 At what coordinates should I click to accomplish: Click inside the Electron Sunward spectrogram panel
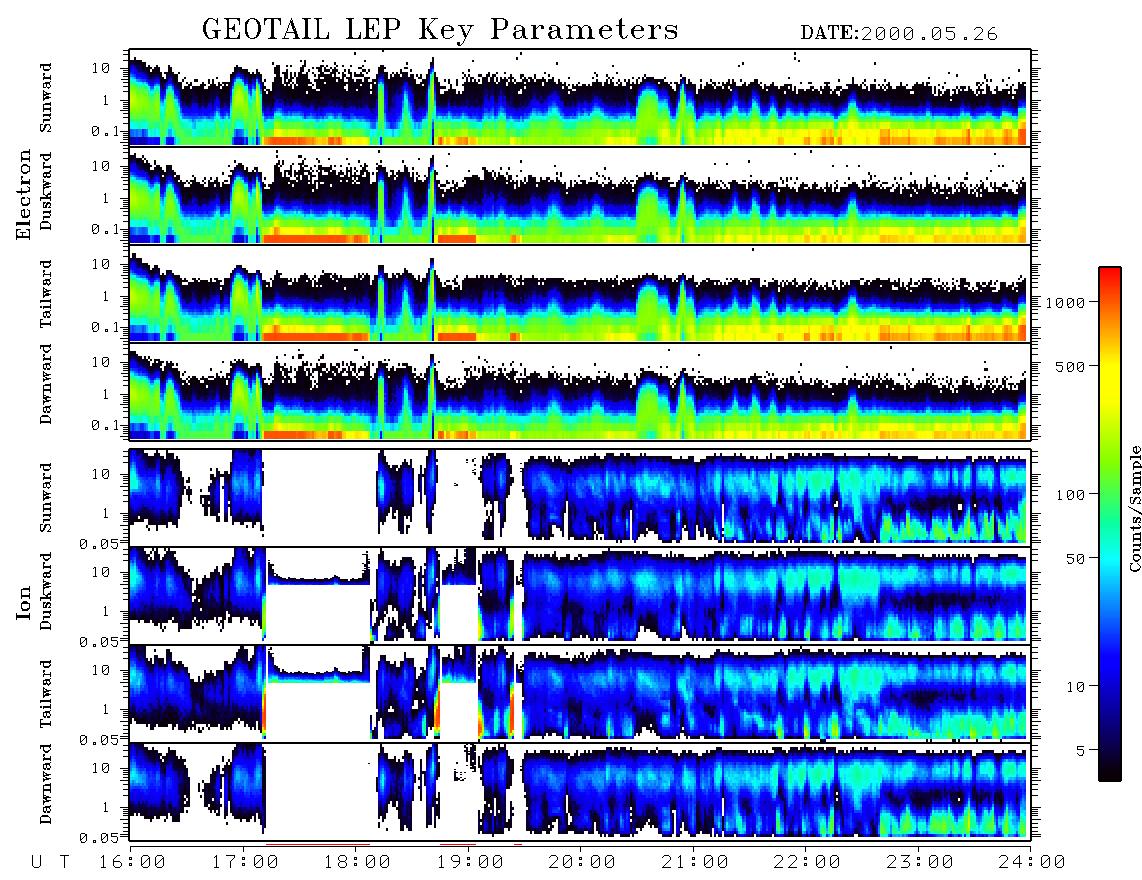[580, 98]
